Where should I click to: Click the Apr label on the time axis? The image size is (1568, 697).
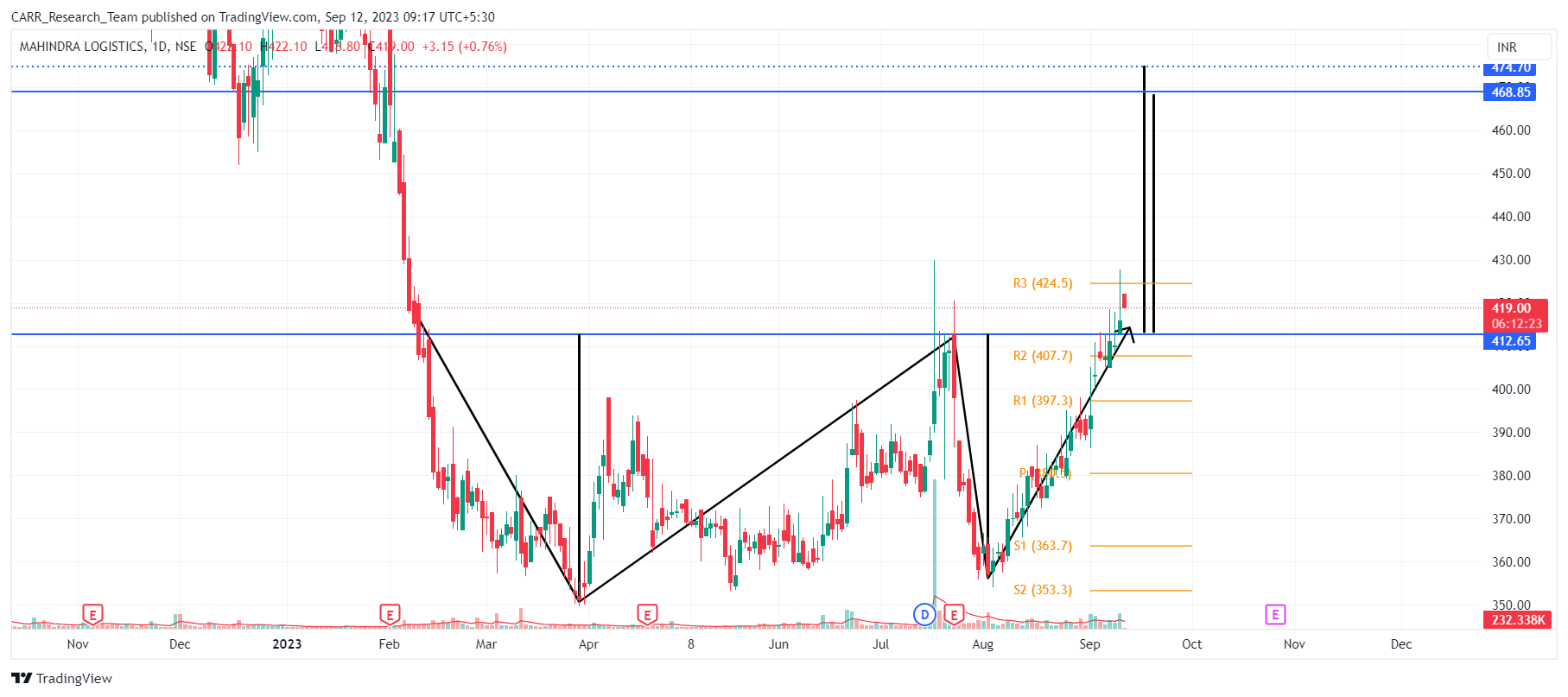[x=588, y=643]
